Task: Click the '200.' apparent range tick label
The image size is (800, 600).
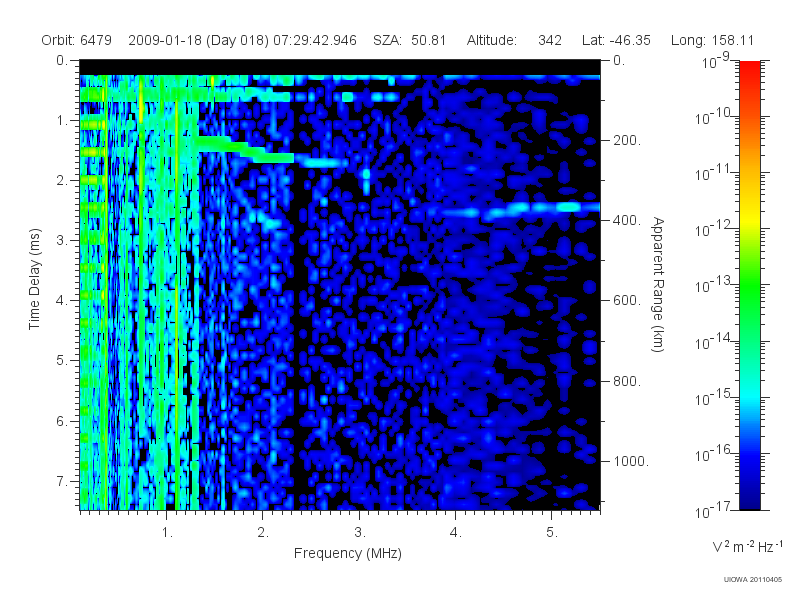Action: pos(627,140)
